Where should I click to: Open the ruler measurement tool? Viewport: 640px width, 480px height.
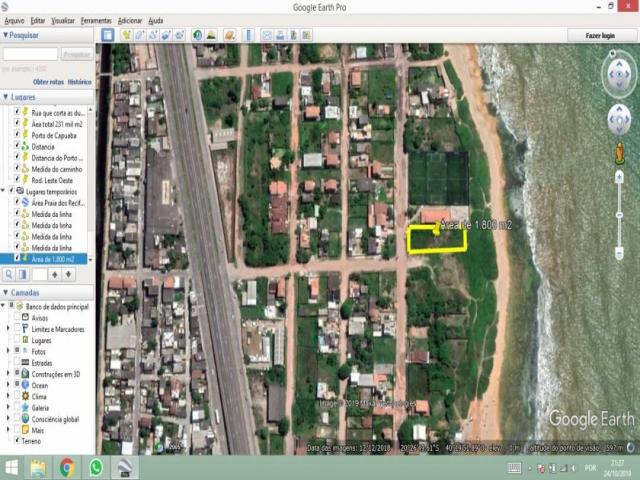click(x=249, y=35)
